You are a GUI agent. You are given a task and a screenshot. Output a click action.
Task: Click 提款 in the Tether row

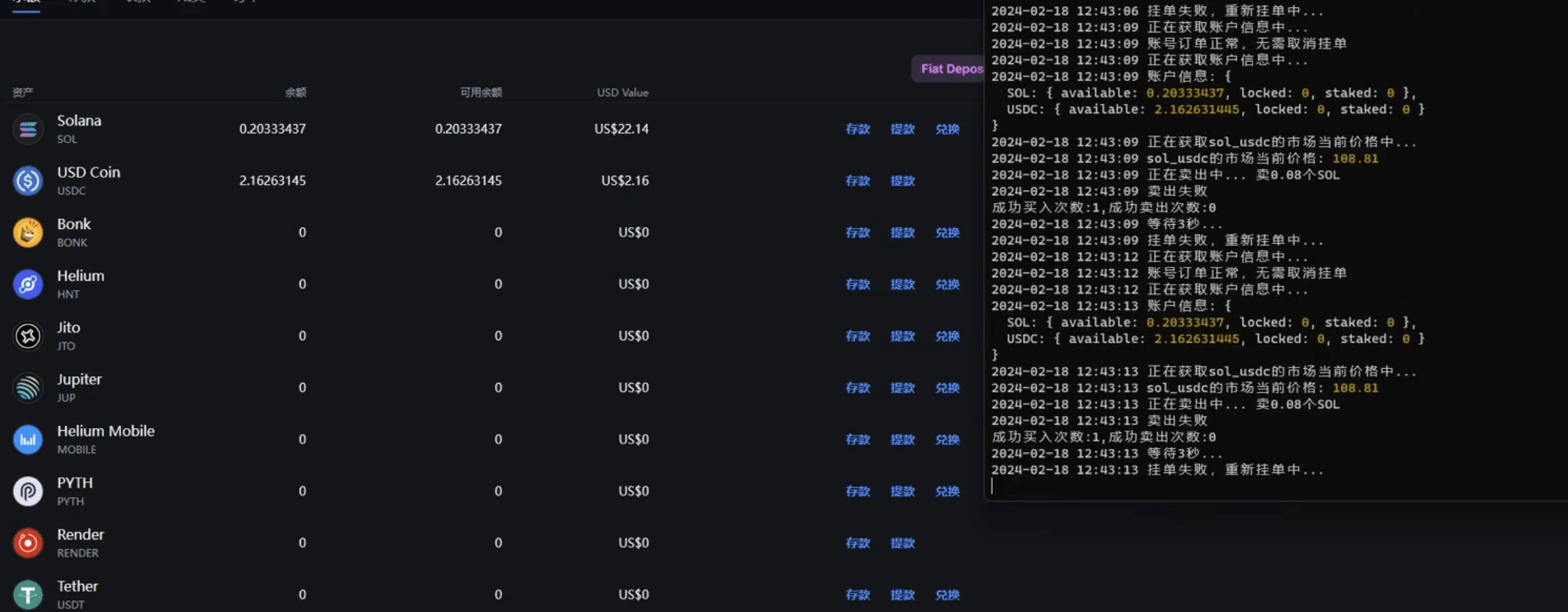click(903, 594)
